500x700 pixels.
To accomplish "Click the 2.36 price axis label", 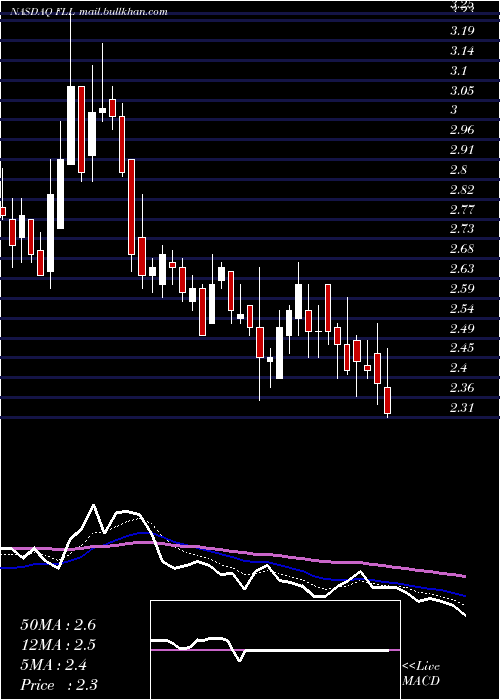I will coord(462,388).
